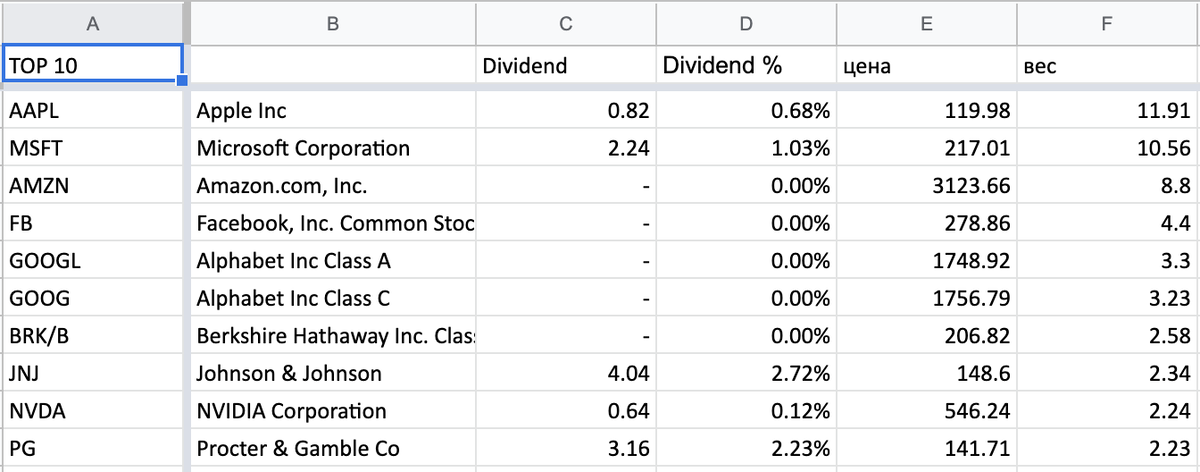The image size is (1200, 472).
Task: Click the Apple Inc cell
Action: (332, 111)
